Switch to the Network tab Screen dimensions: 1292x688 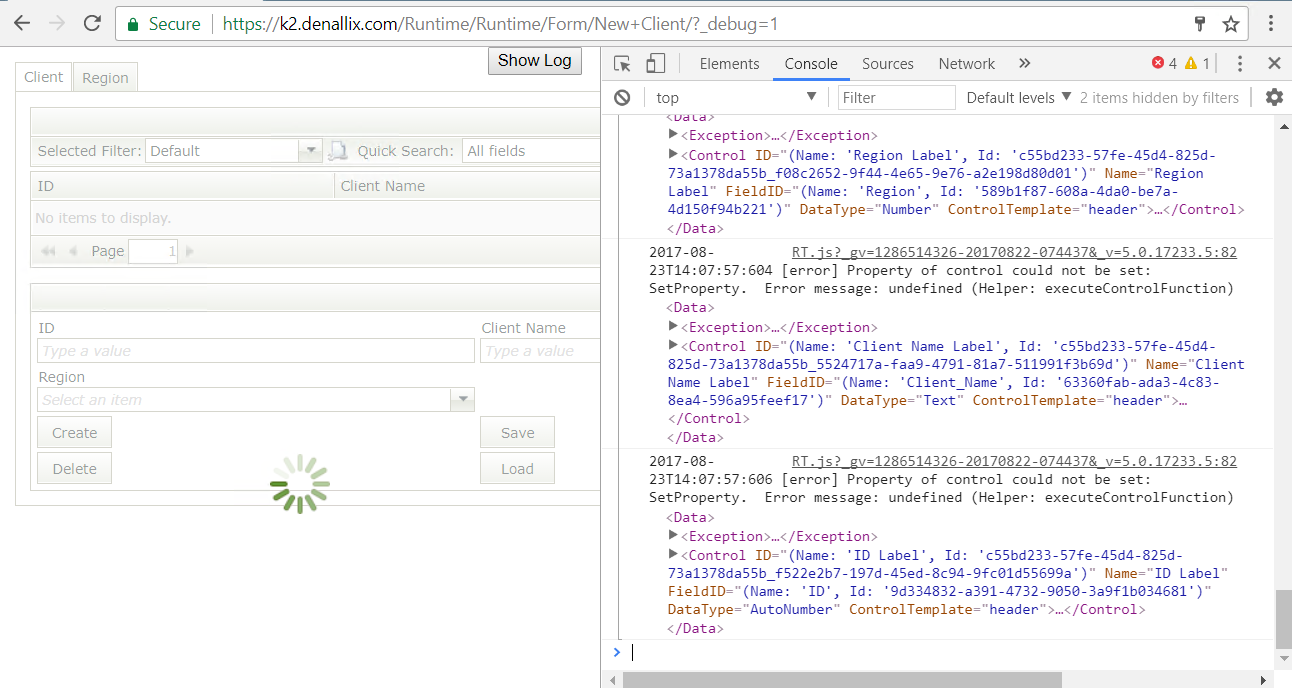[966, 64]
